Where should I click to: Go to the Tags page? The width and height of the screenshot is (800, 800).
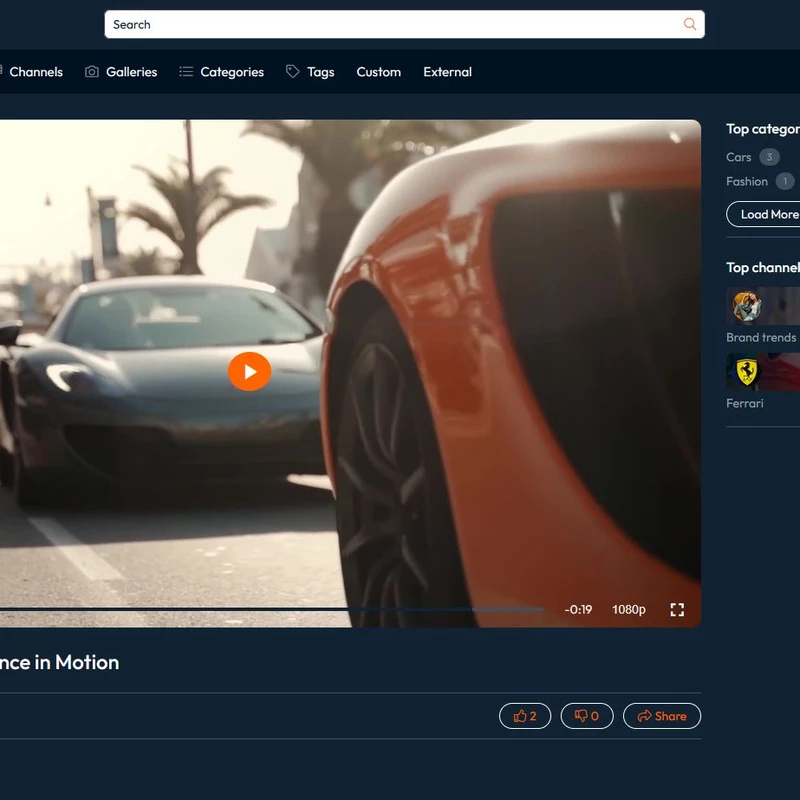tap(310, 72)
